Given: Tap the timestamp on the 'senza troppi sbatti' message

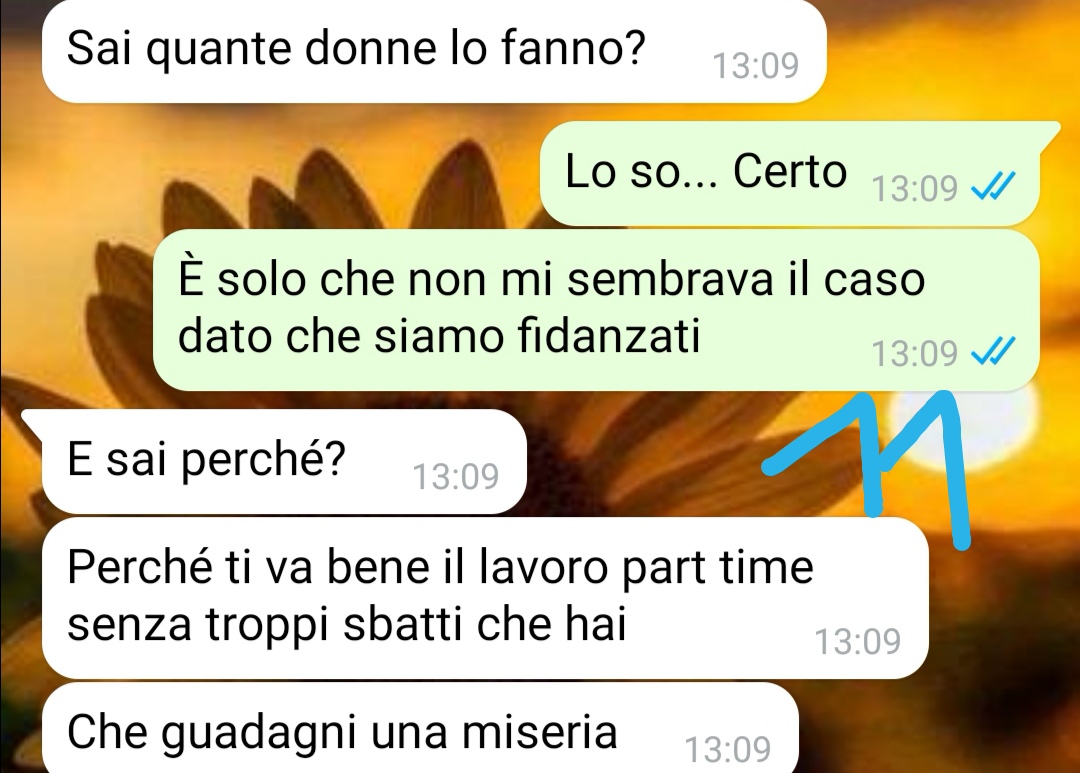Looking at the screenshot, I should point(858,641).
